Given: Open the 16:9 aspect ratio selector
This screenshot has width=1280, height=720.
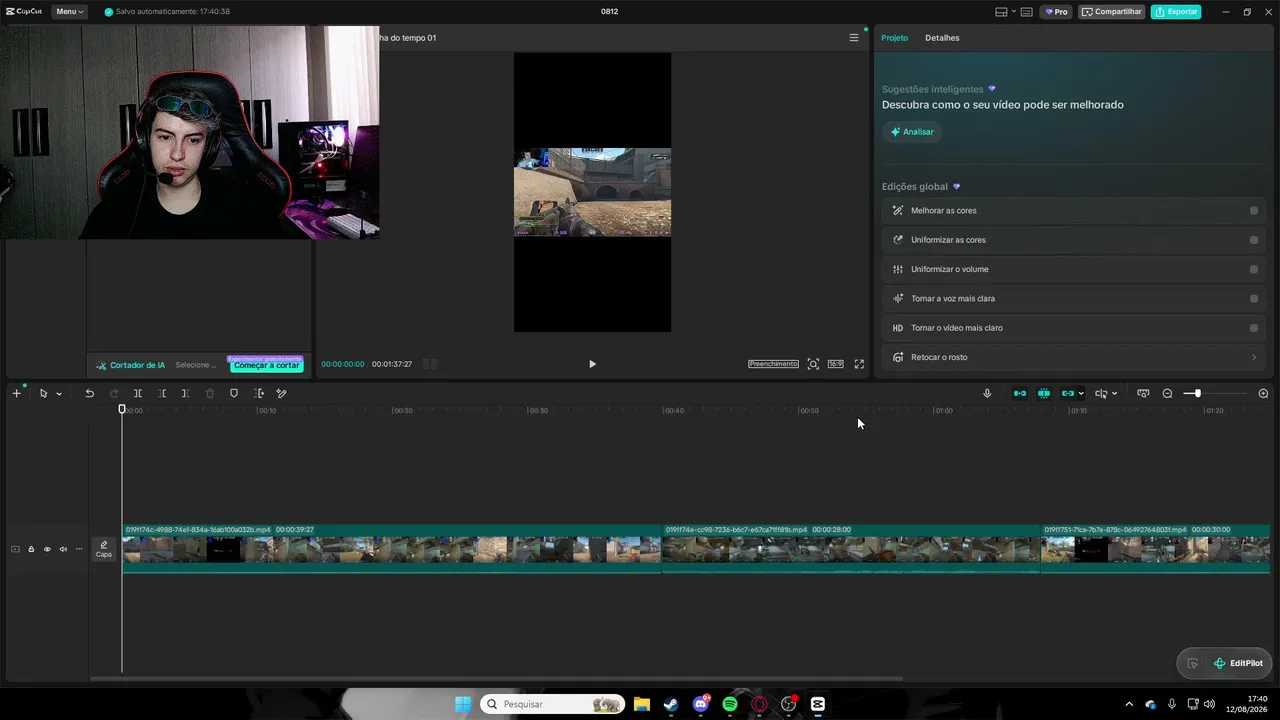Looking at the screenshot, I should tap(835, 364).
